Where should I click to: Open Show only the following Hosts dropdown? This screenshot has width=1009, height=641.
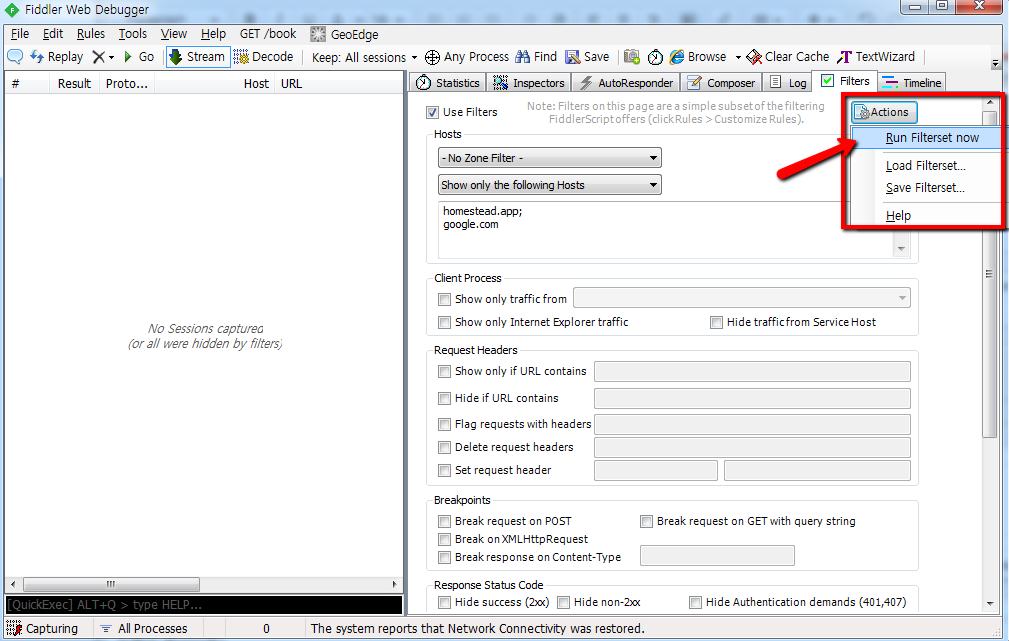click(x=550, y=185)
